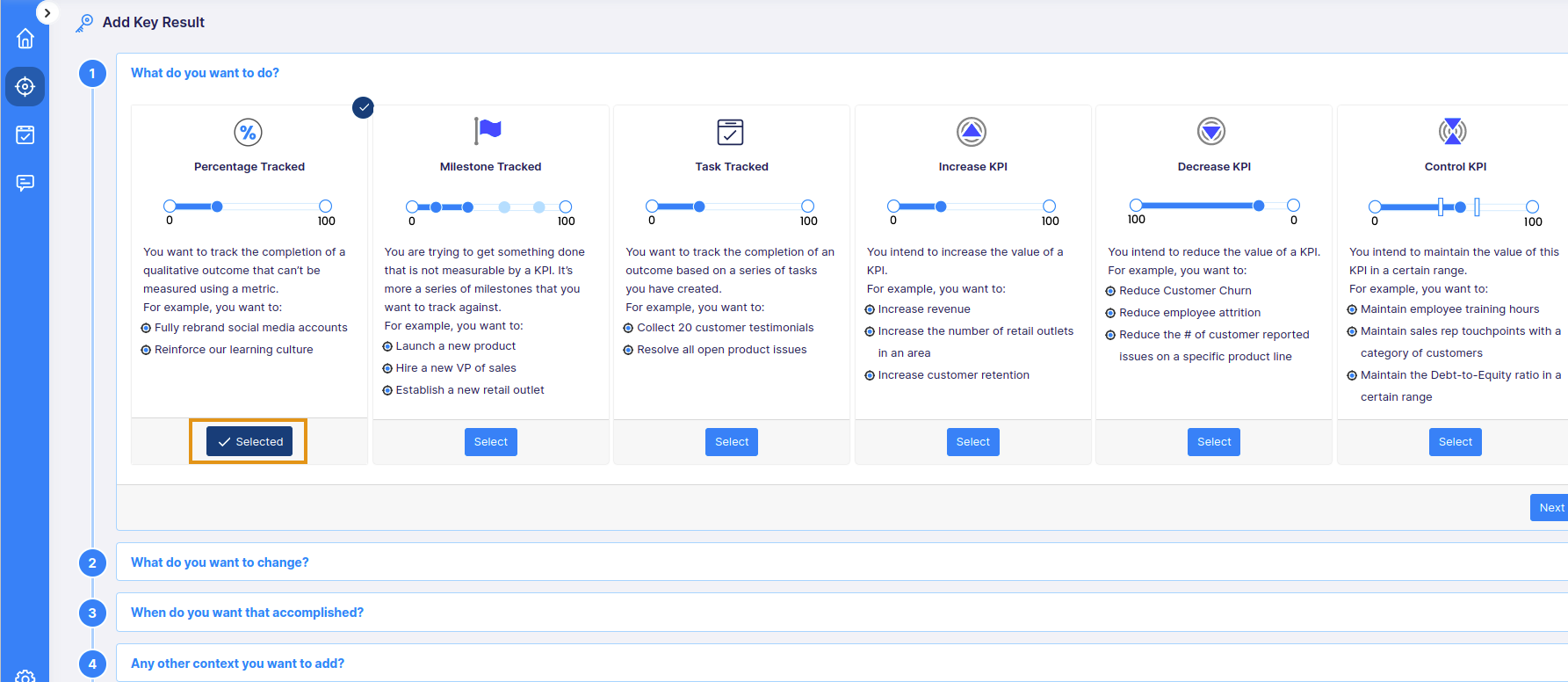1568x682 pixels.
Task: Click 'Resolve all open product issues' example
Action: pos(722,350)
